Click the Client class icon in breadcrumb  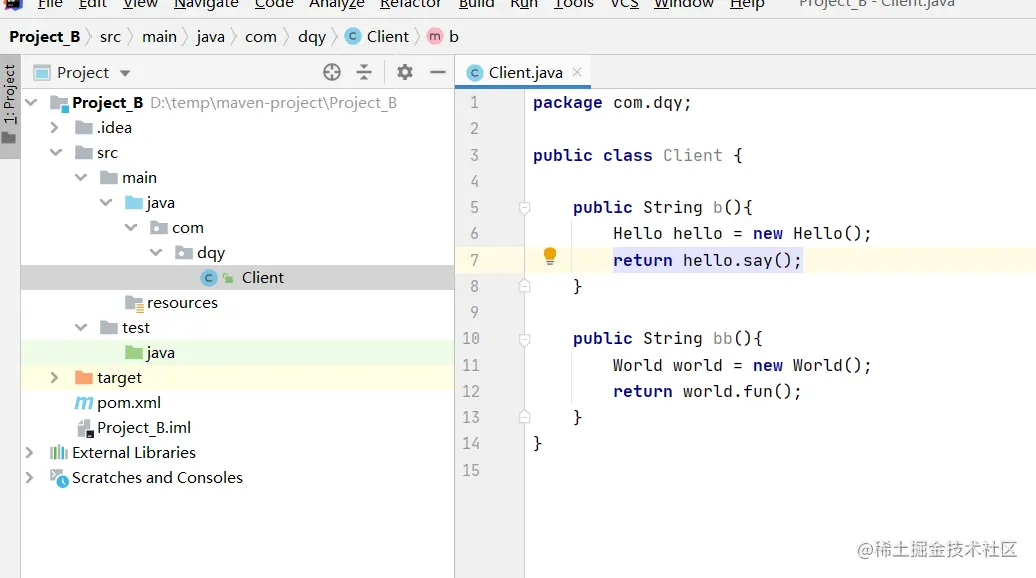point(353,36)
